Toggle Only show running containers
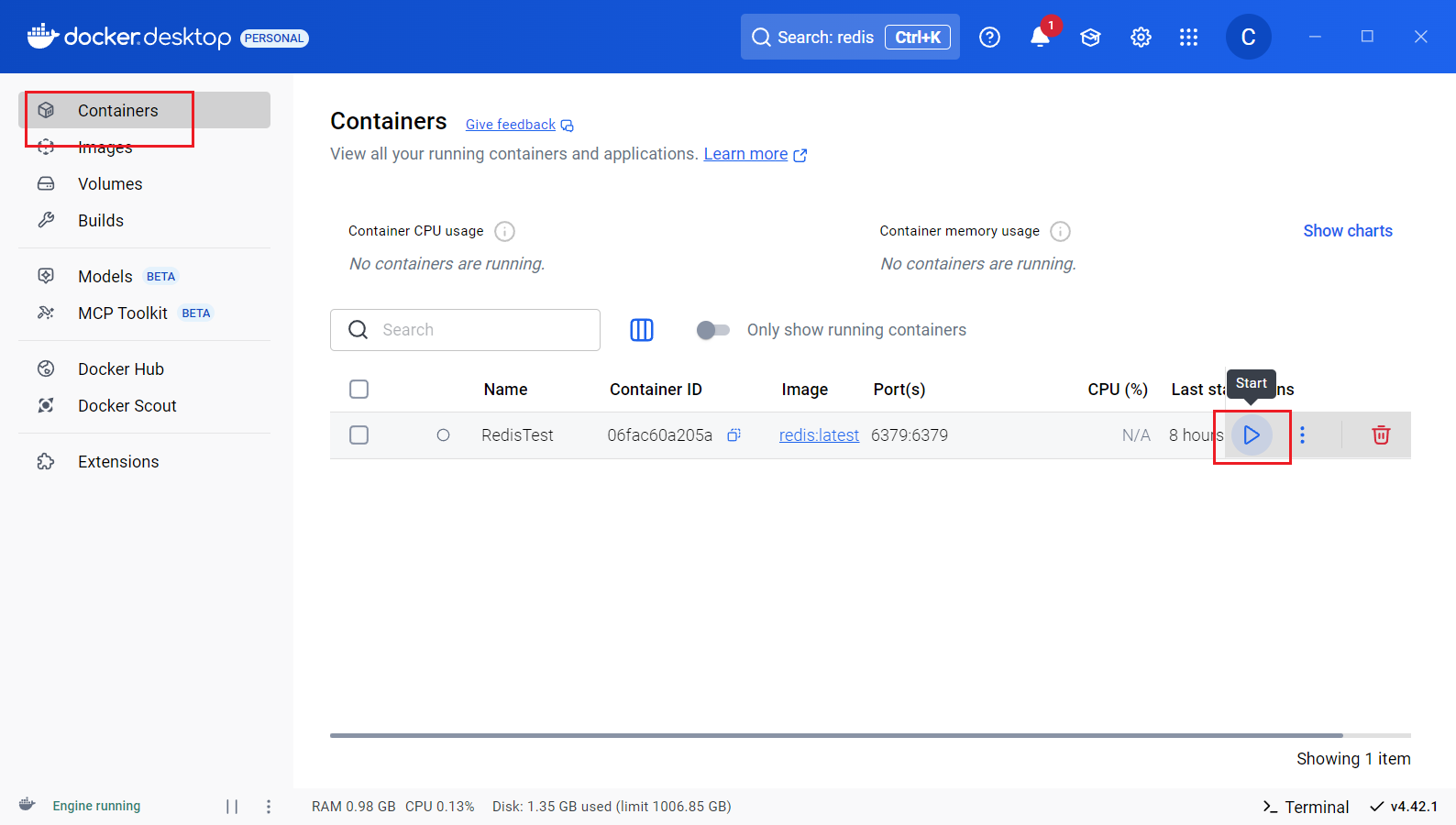The image size is (1456, 825). [712, 330]
